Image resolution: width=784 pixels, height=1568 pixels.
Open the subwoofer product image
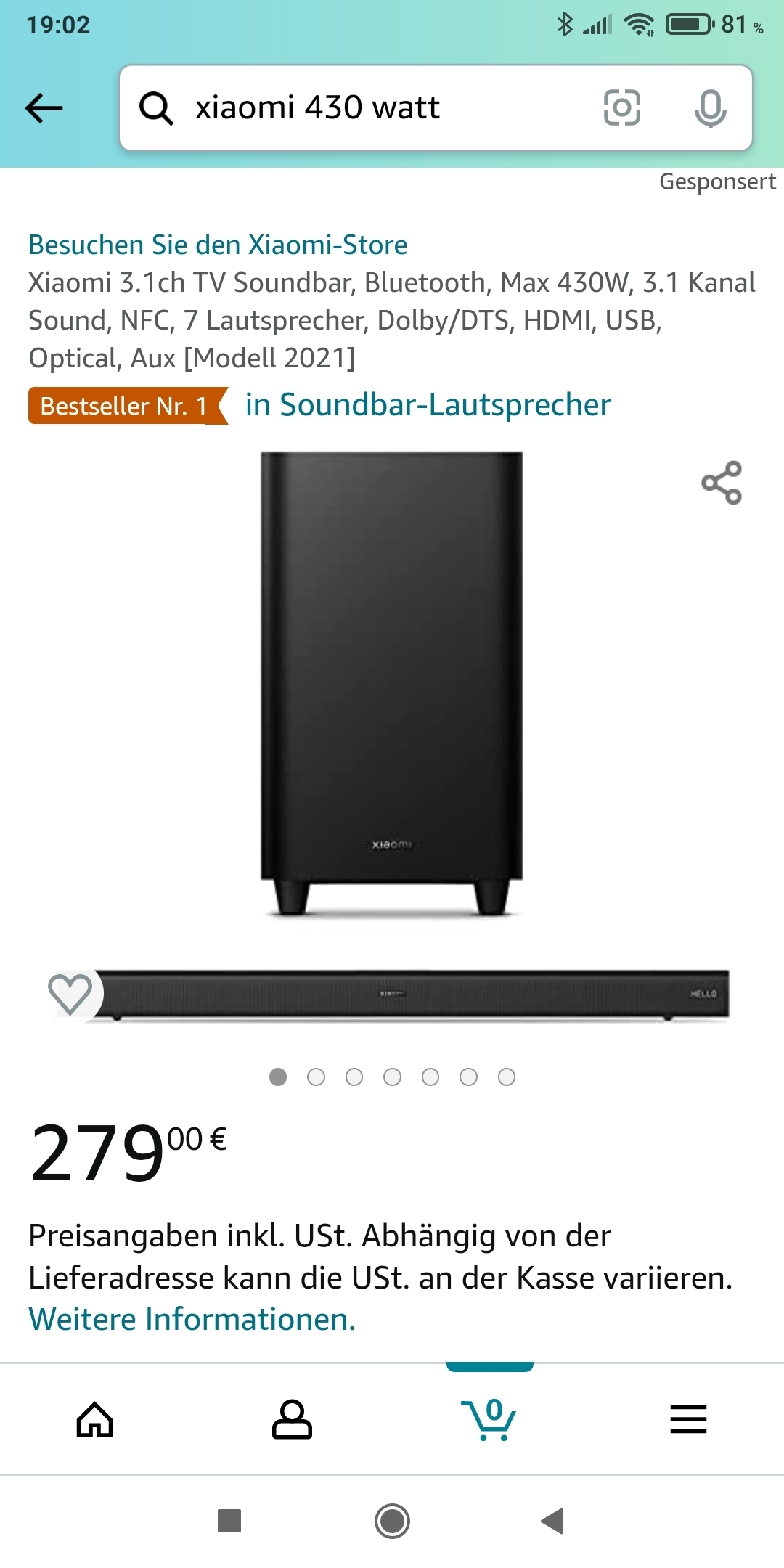point(391,682)
